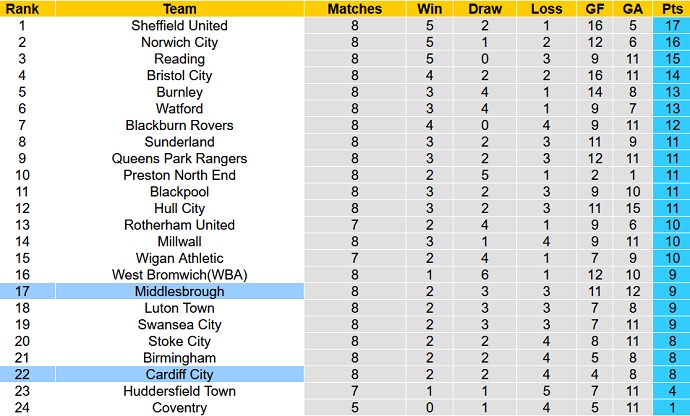Sort by the Matches column header
The image size is (690, 416).
coord(354,8)
